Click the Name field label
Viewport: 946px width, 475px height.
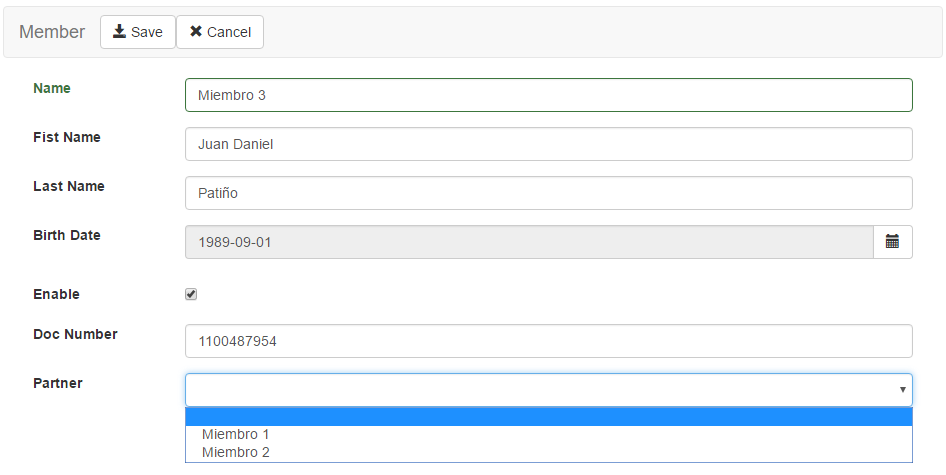click(52, 88)
